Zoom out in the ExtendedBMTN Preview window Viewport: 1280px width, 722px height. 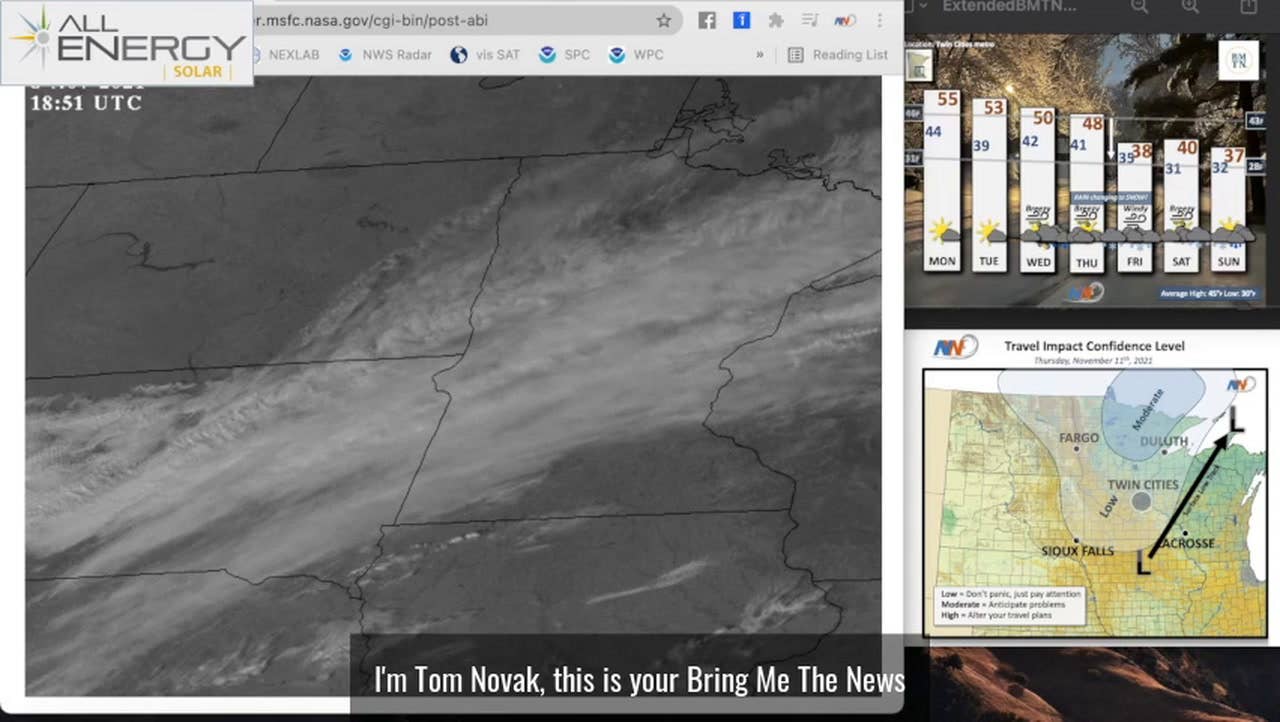pyautogui.click(x=1139, y=6)
